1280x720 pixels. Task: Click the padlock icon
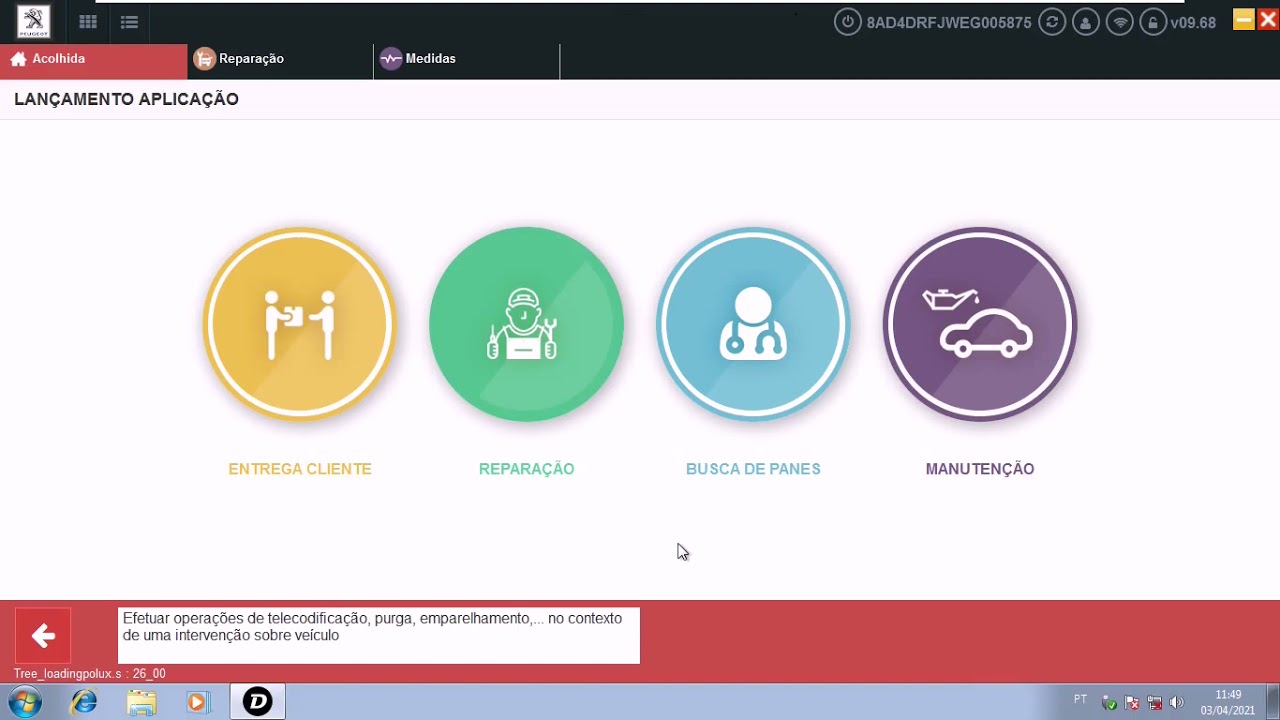point(1153,22)
